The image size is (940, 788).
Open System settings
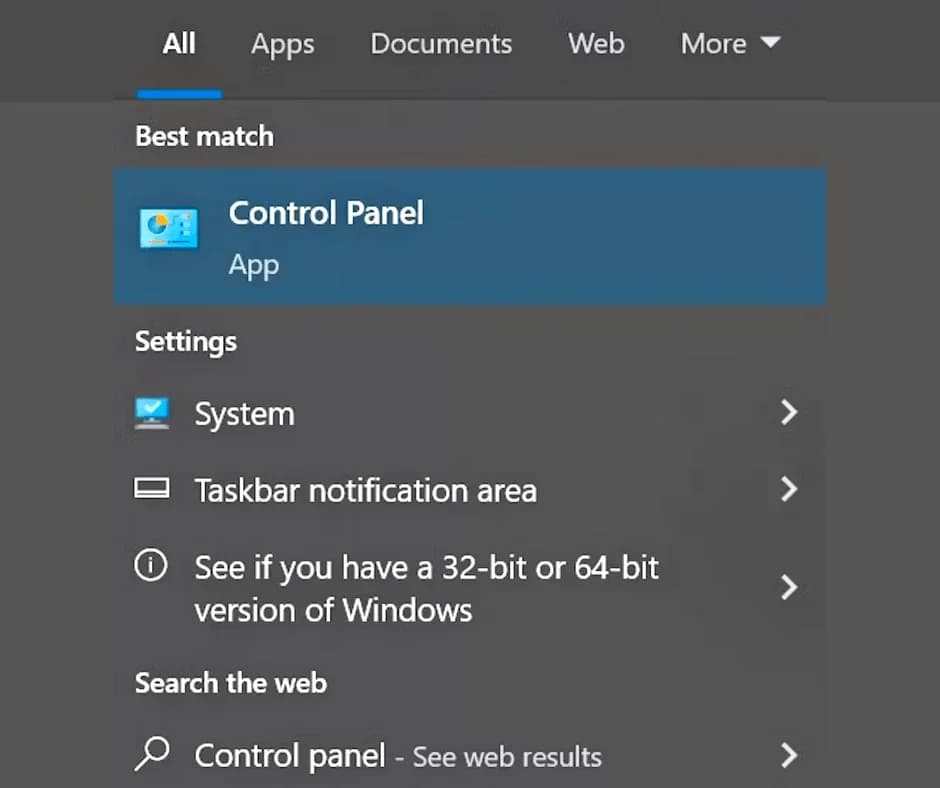[244, 413]
